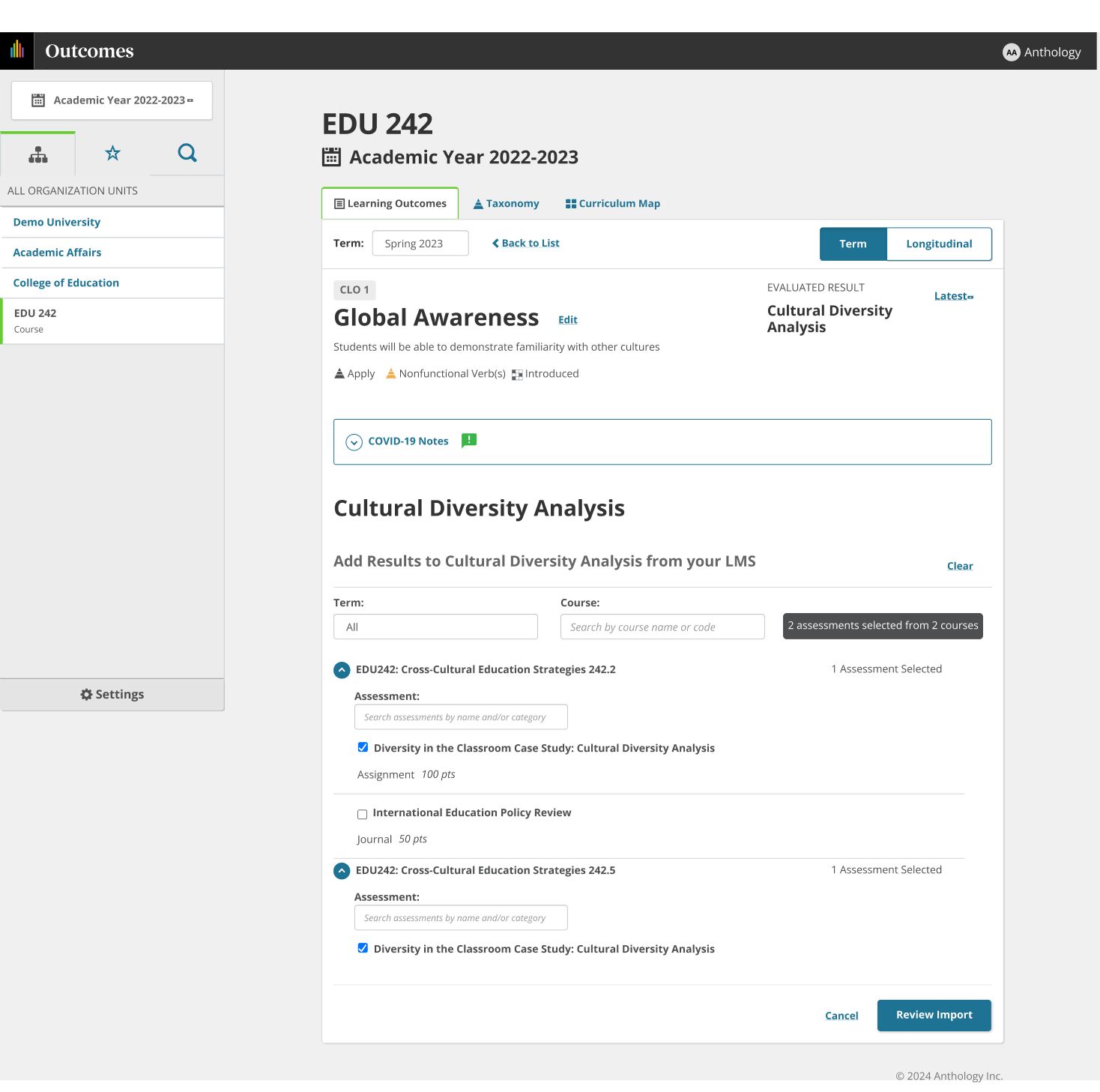Open the Anthology AA user avatar

[x=1012, y=52]
